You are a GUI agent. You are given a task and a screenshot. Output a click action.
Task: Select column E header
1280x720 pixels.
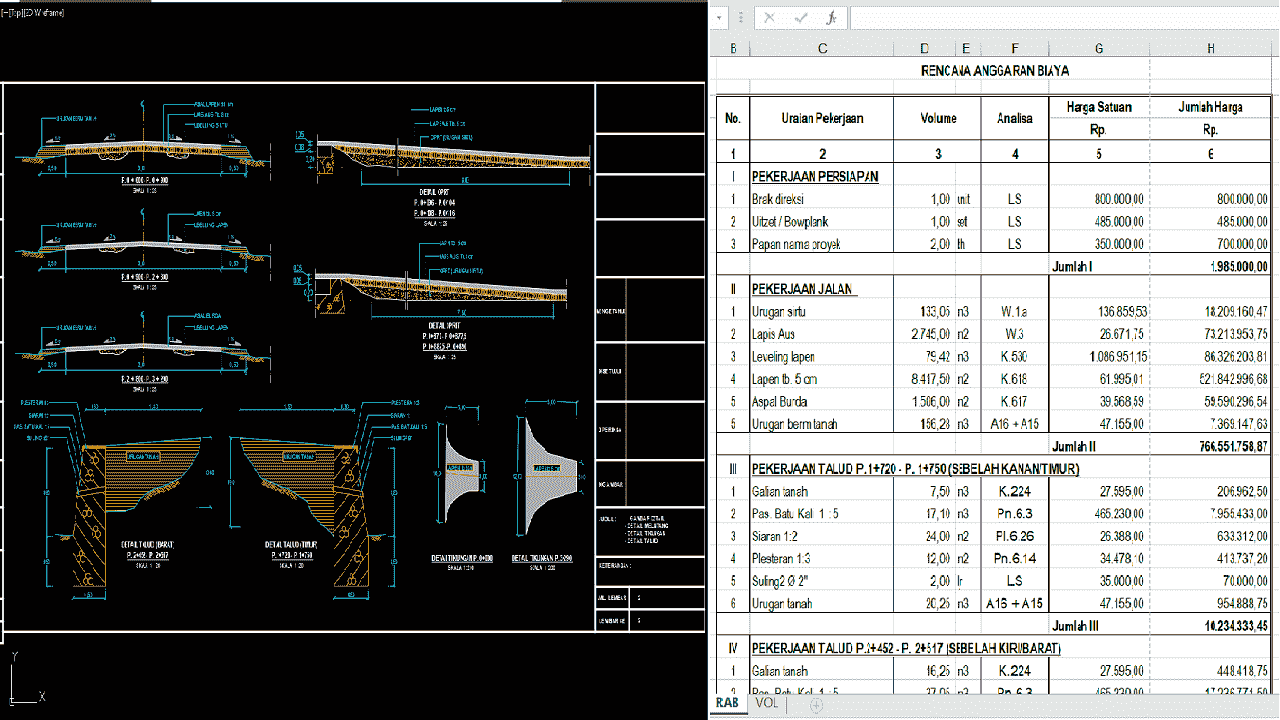(967, 48)
